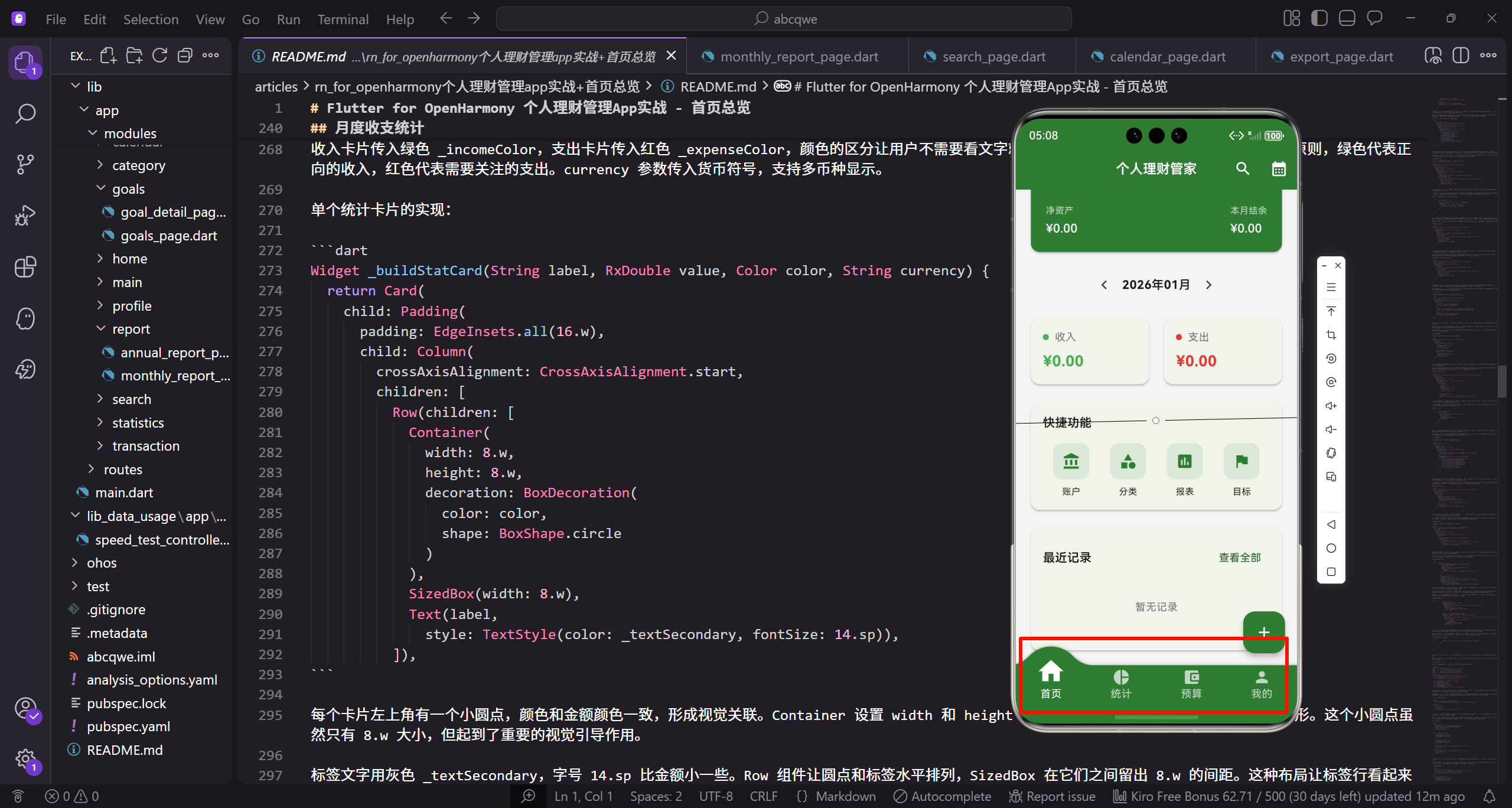Open the Terminal menu
1512x808 pixels.
(343, 19)
